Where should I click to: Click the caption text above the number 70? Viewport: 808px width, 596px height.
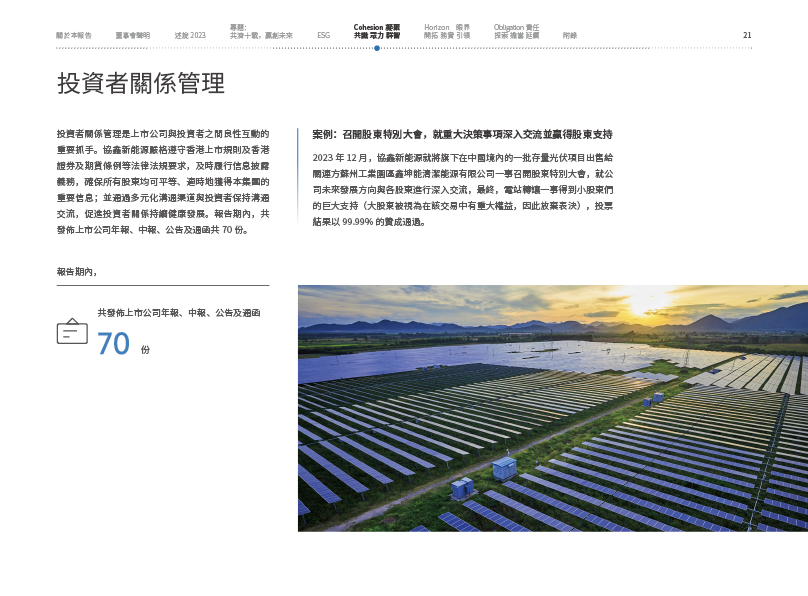coord(178,313)
